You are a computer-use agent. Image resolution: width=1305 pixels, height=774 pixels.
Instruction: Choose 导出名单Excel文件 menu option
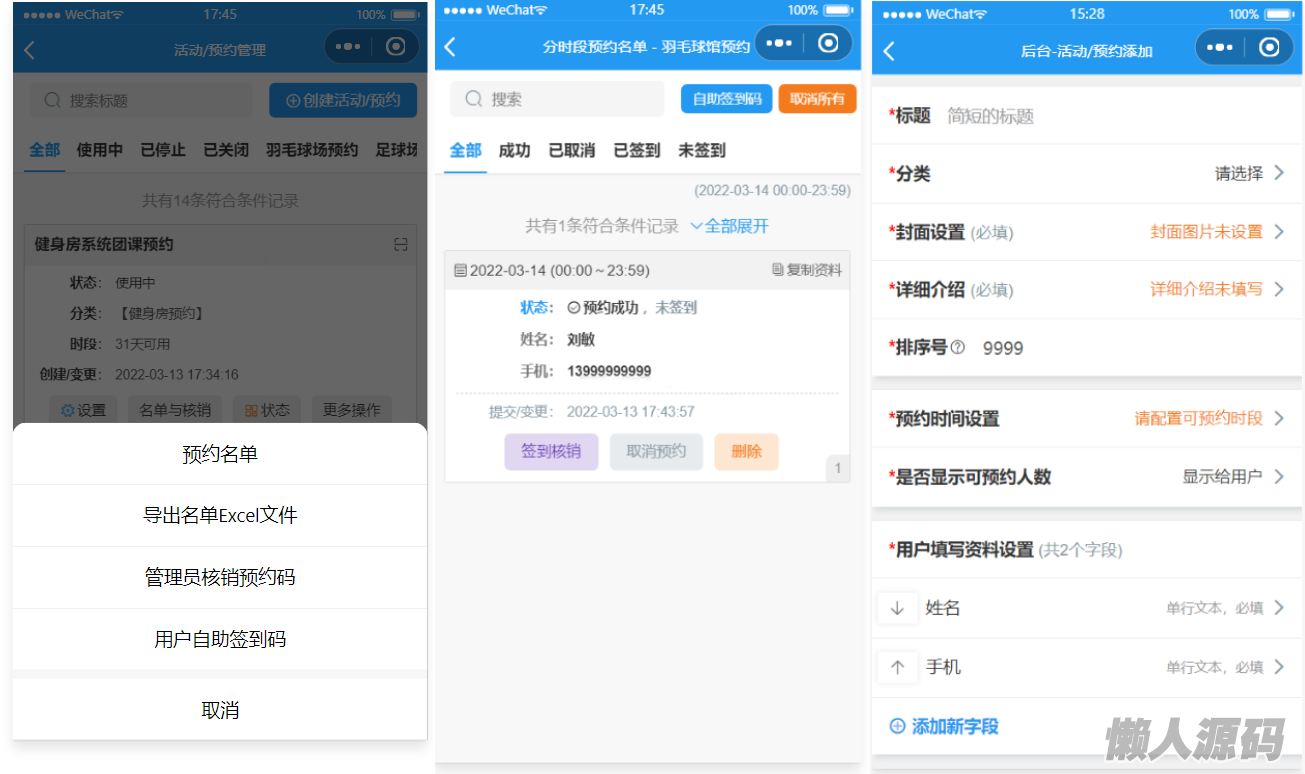[220, 516]
